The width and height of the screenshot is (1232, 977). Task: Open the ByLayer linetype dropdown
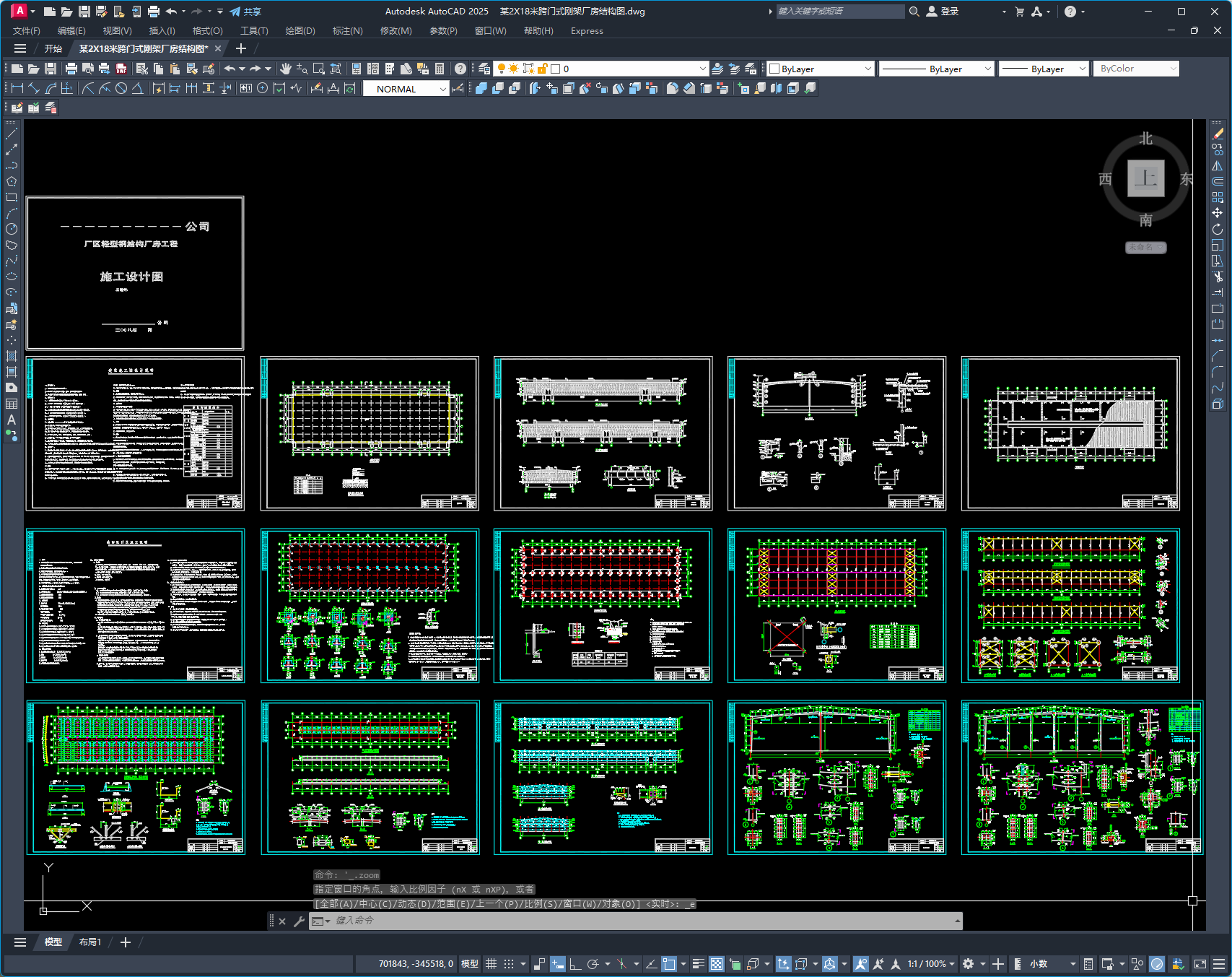pyautogui.click(x=937, y=69)
